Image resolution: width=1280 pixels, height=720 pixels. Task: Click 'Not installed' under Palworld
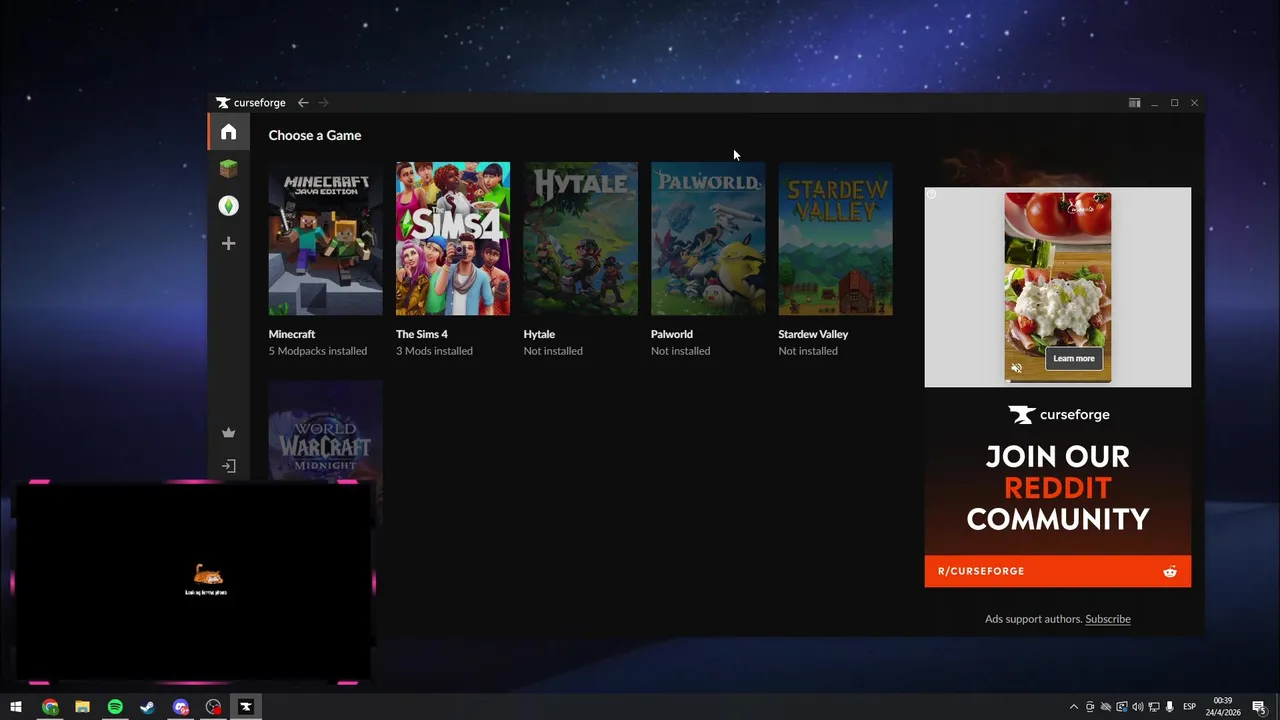[681, 351]
